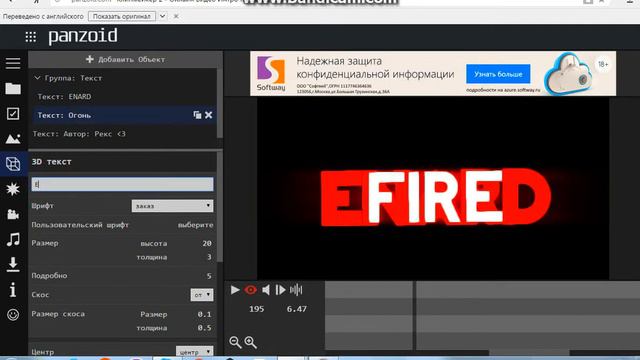
Task: Delete the 'Текст: Огонь' object
Action: (209, 115)
